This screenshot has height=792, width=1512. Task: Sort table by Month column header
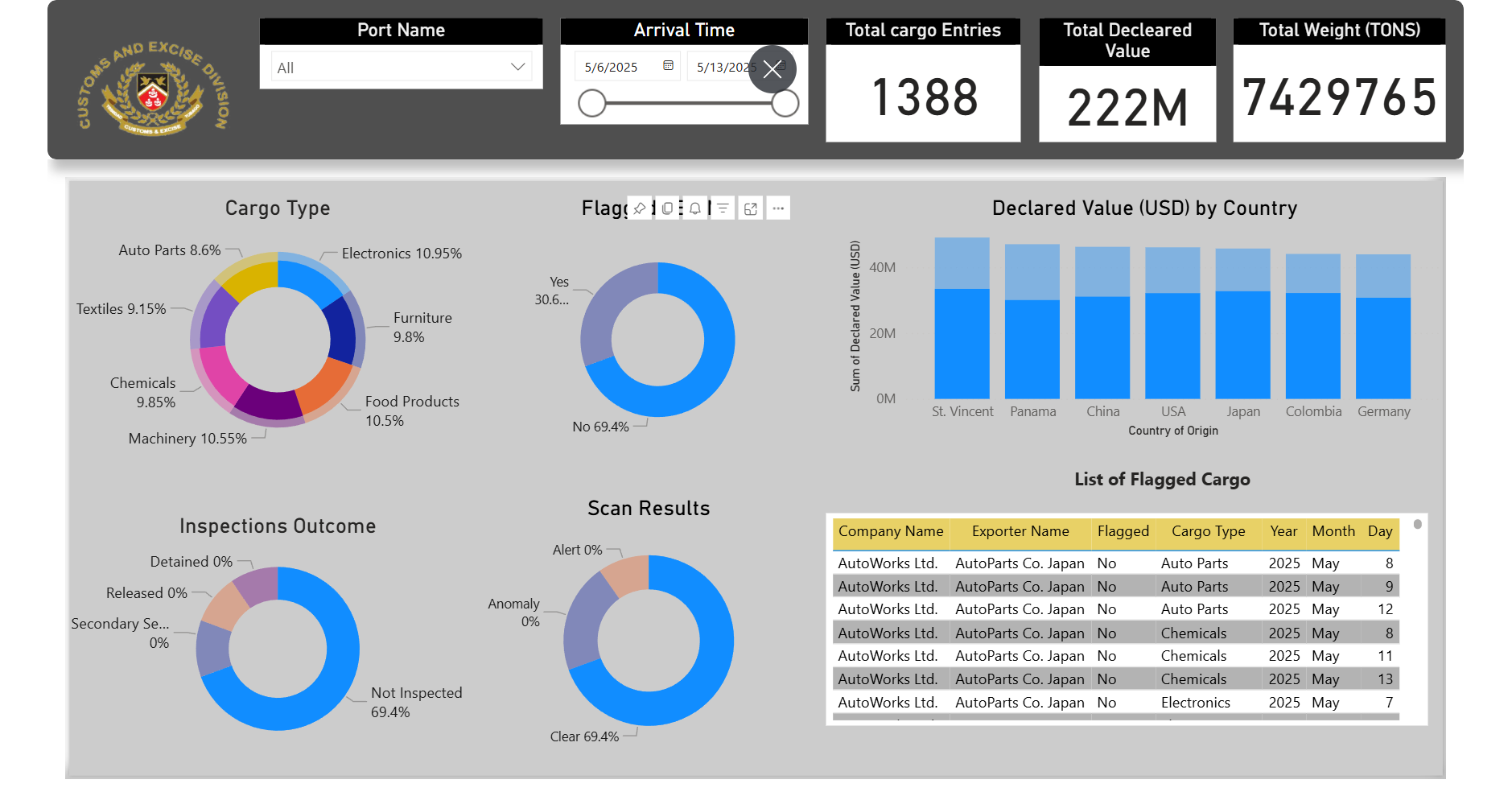coord(1333,531)
